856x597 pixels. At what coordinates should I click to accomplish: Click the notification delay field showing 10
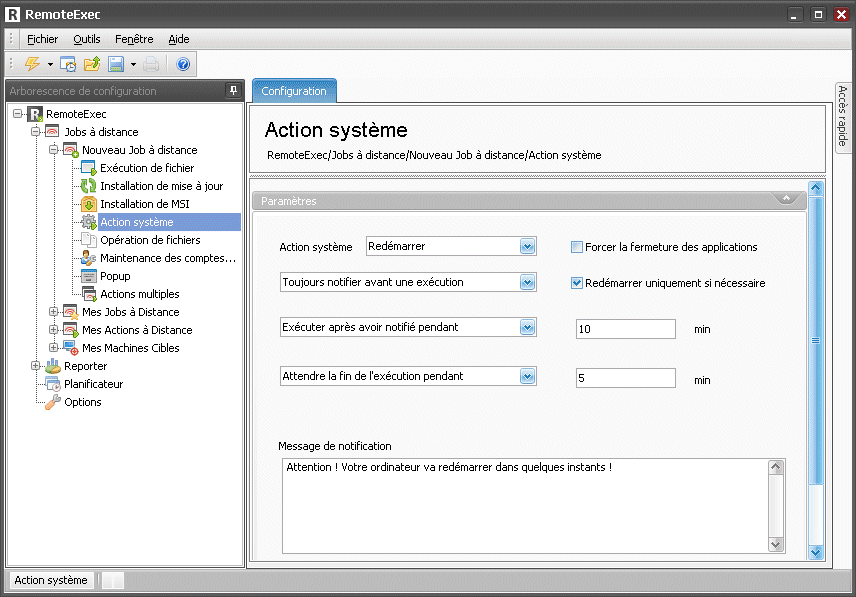626,329
